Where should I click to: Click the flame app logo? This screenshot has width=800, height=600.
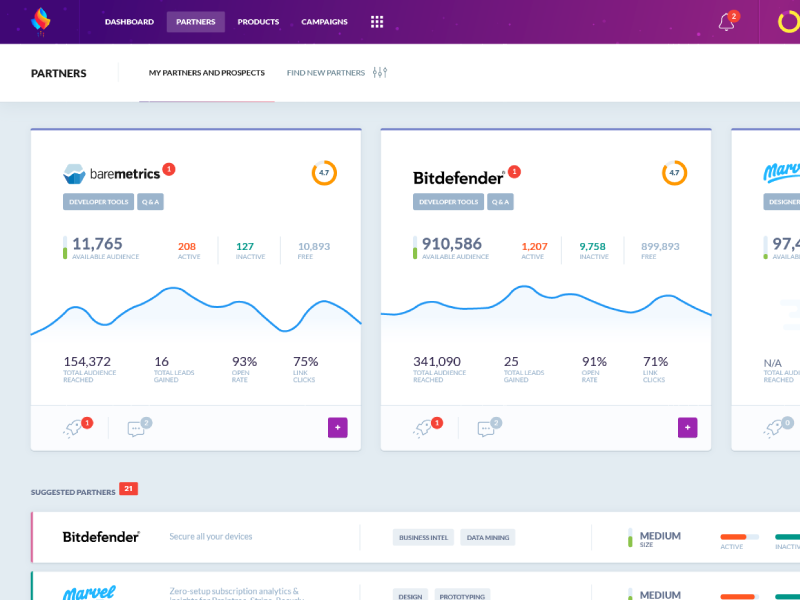(41, 22)
